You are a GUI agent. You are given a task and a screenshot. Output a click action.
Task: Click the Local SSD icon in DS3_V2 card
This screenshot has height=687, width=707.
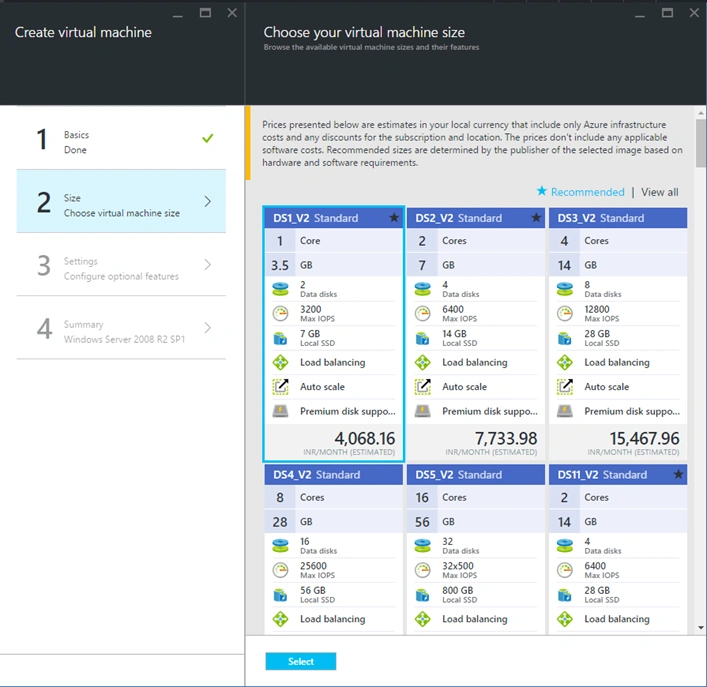(x=565, y=338)
